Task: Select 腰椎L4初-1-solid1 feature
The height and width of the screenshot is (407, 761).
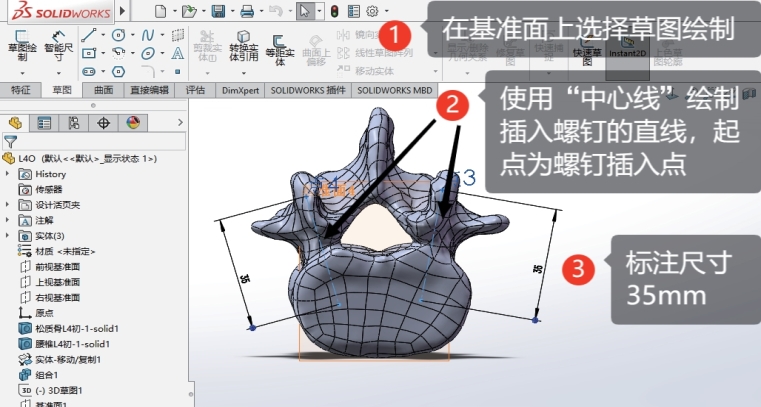Action: [x=64, y=344]
